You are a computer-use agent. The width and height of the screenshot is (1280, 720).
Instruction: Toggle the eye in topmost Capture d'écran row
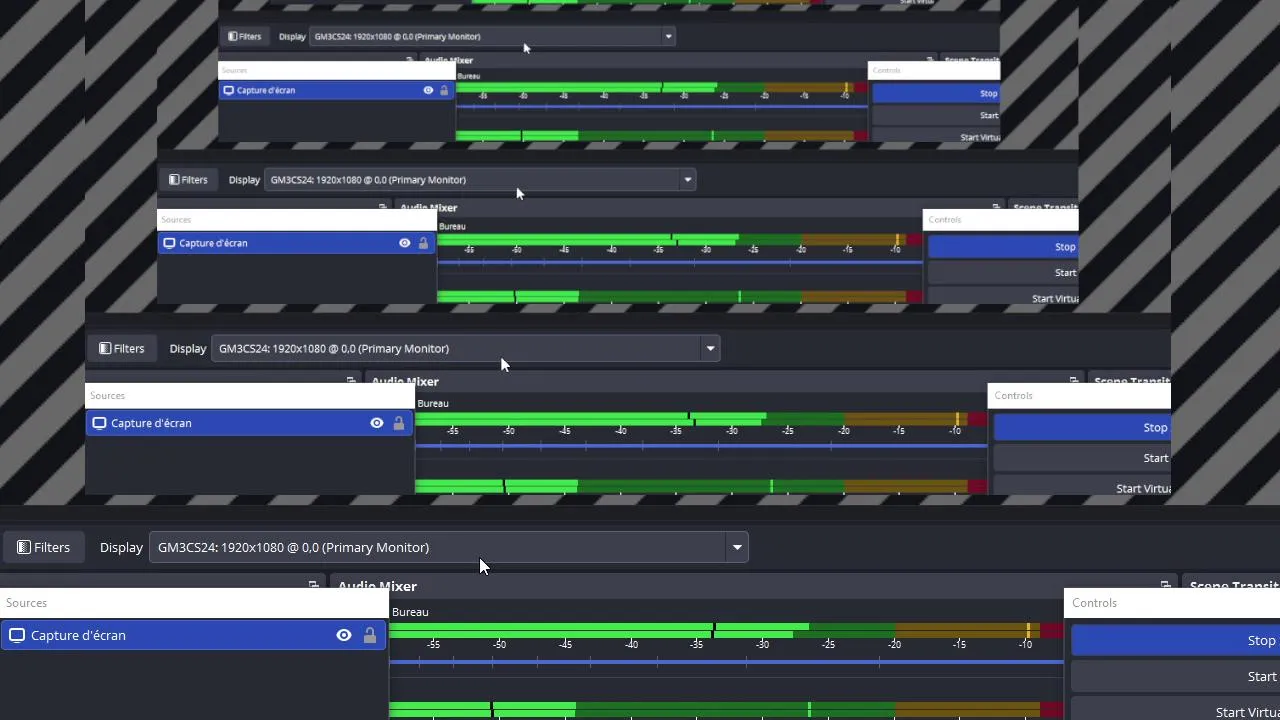[x=428, y=90]
